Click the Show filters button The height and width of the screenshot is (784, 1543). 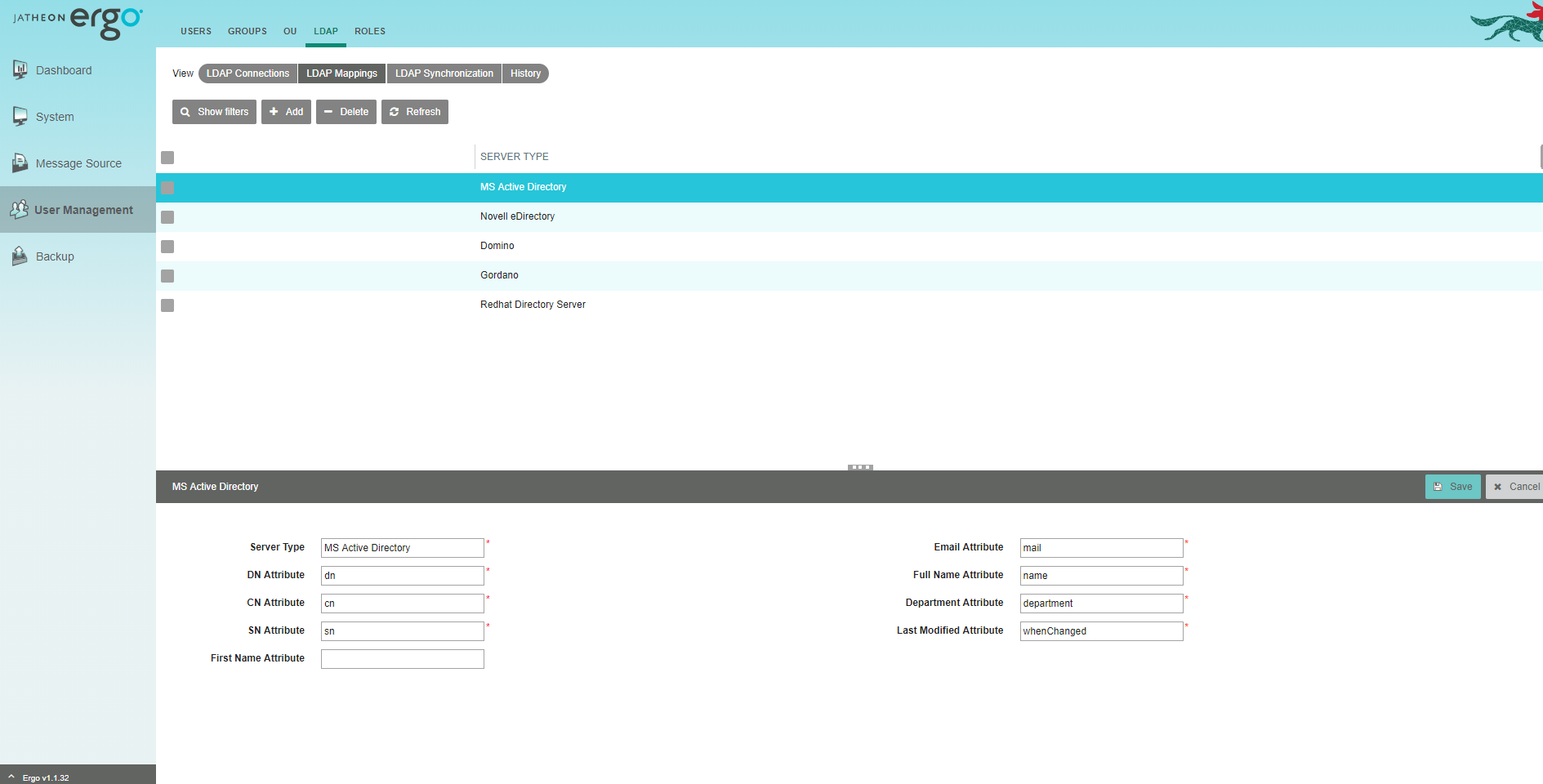coord(214,112)
